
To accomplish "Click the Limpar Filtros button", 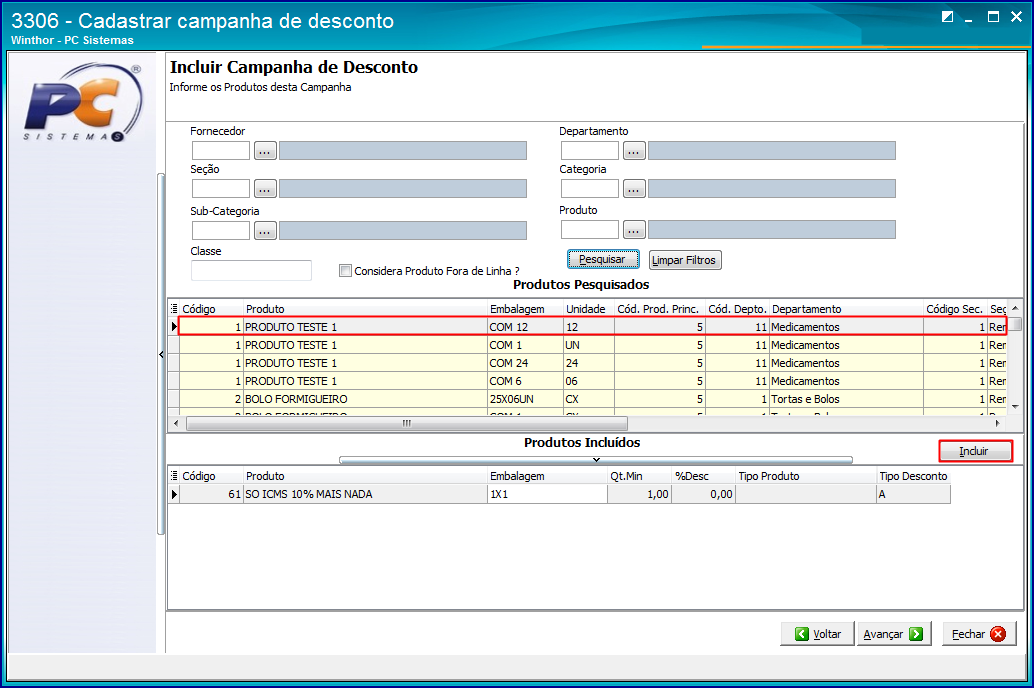I will click(x=685, y=260).
